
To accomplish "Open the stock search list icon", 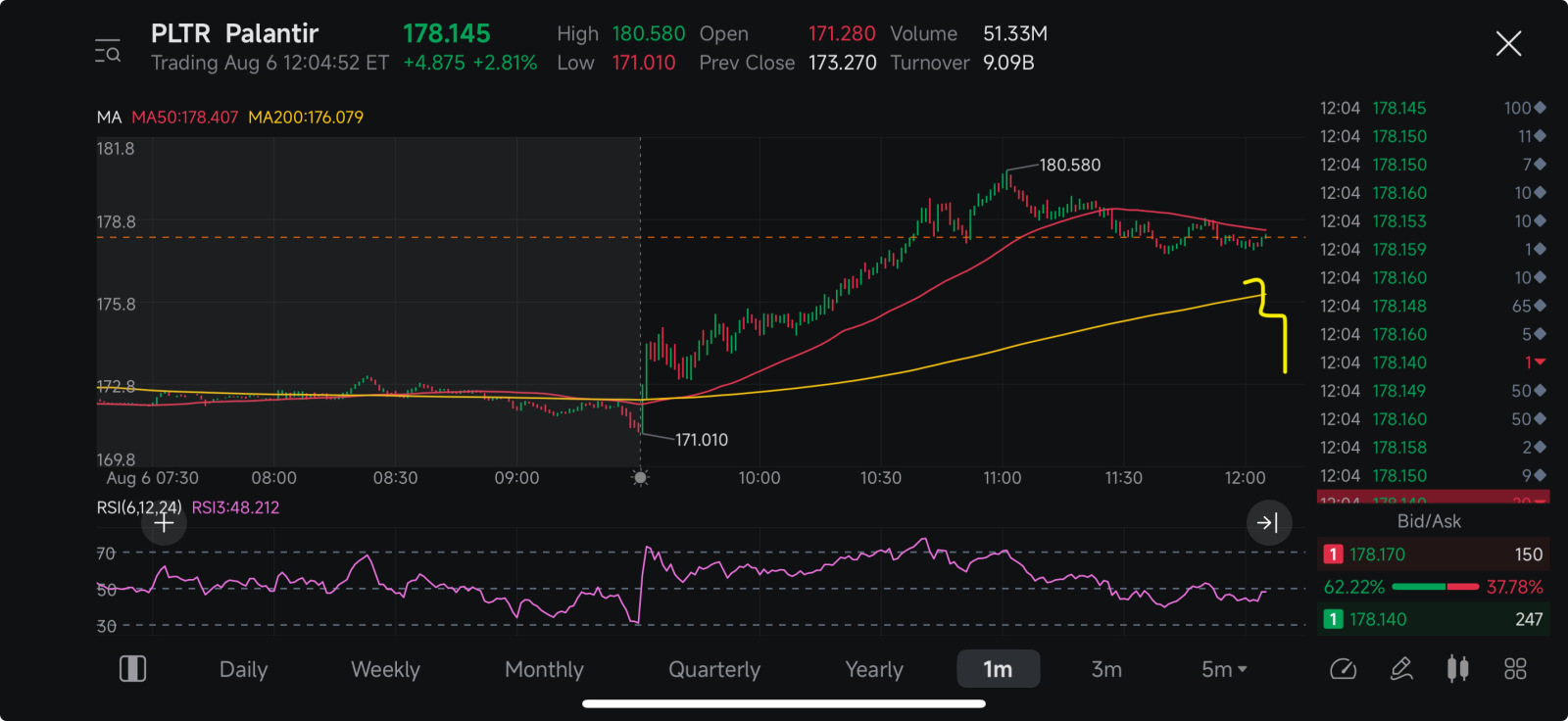I will click(x=108, y=50).
